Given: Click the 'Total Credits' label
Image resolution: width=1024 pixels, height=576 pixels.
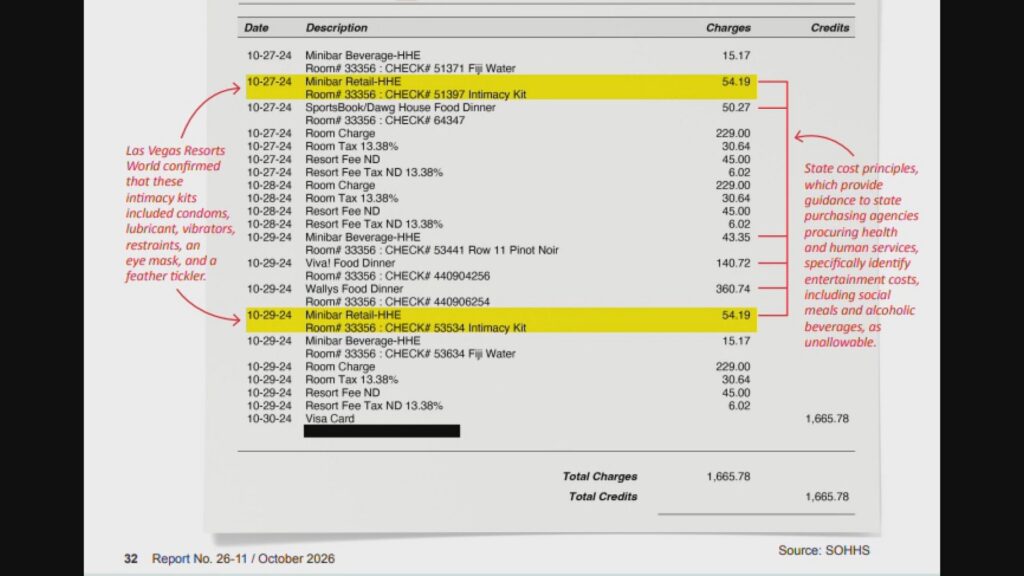Looking at the screenshot, I should [x=603, y=497].
